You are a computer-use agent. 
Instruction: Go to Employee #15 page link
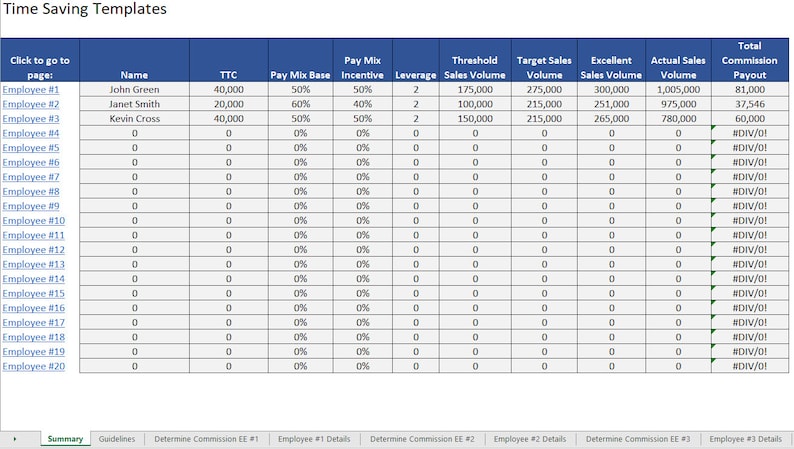click(x=33, y=294)
